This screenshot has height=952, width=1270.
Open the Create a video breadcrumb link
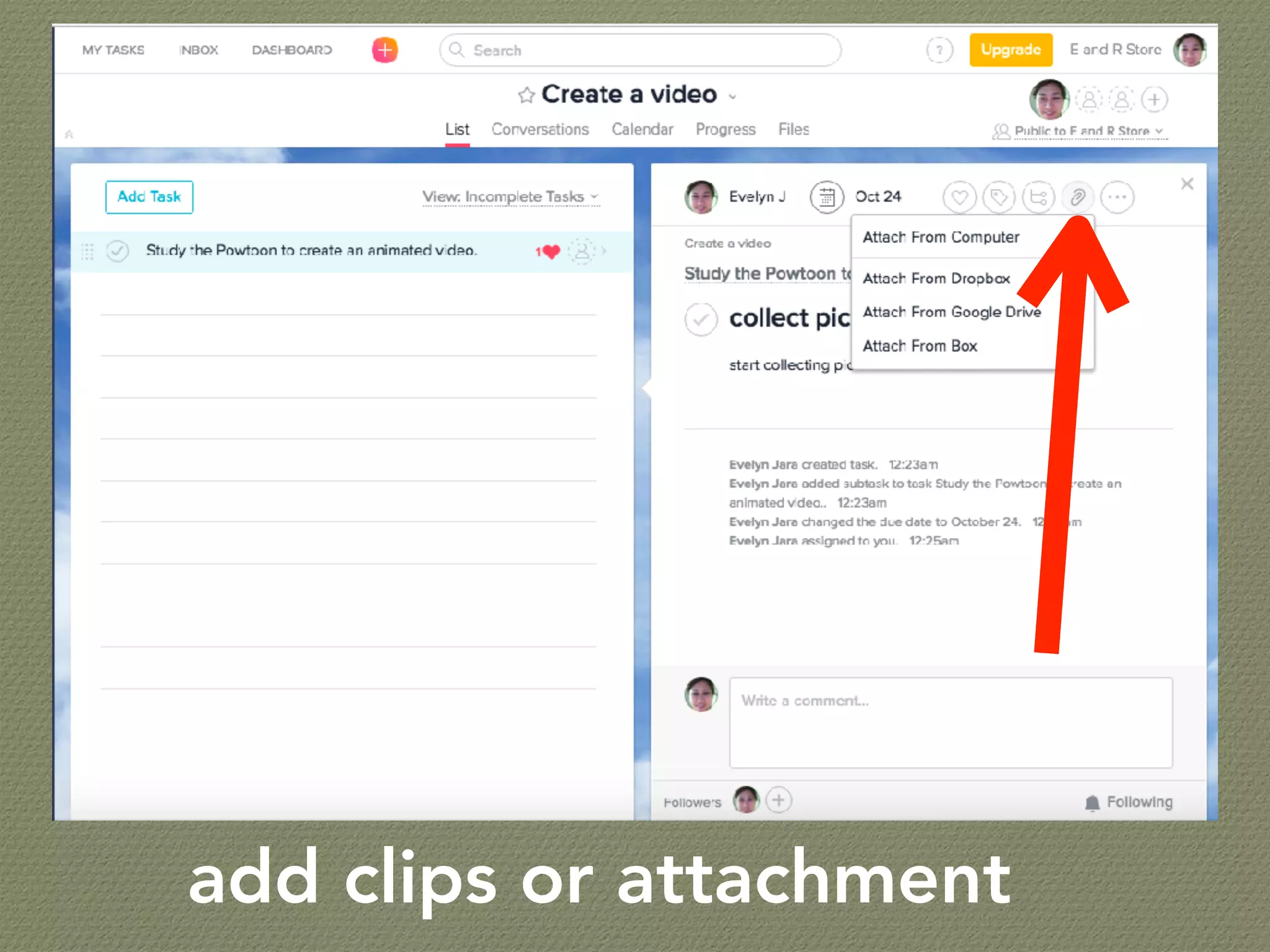click(x=727, y=244)
